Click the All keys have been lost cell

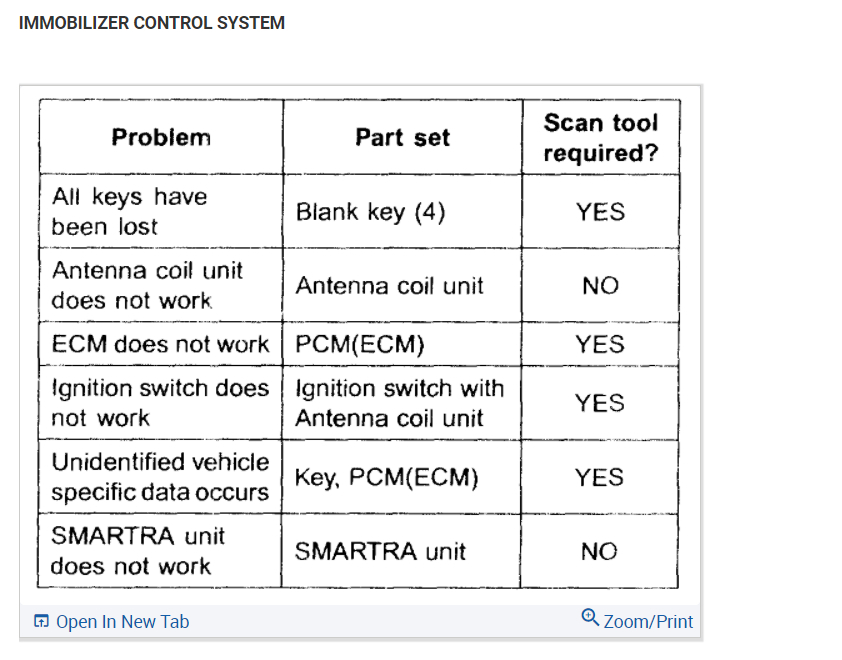click(130, 211)
